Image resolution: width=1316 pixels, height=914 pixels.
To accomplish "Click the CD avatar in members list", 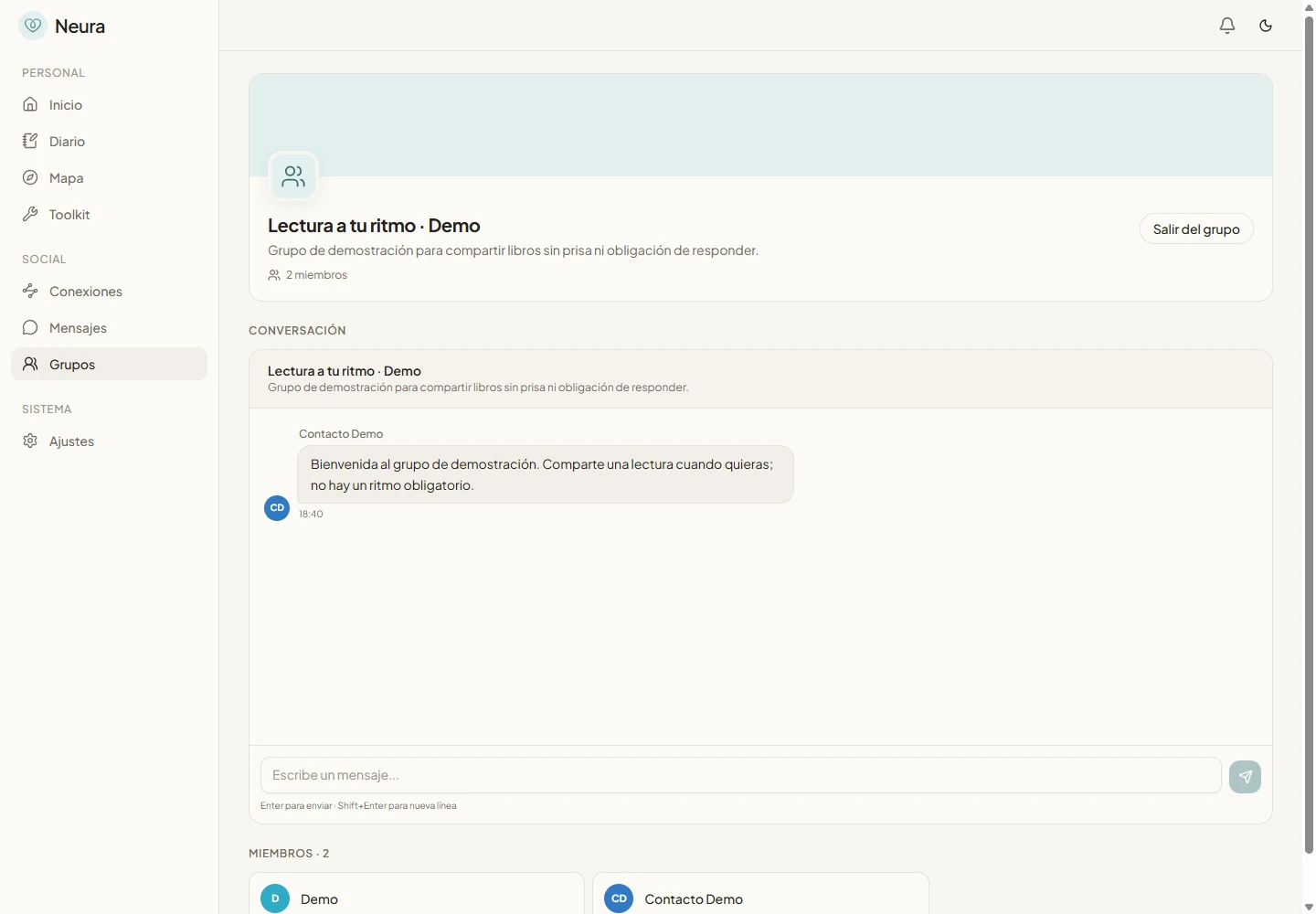I will (619, 898).
